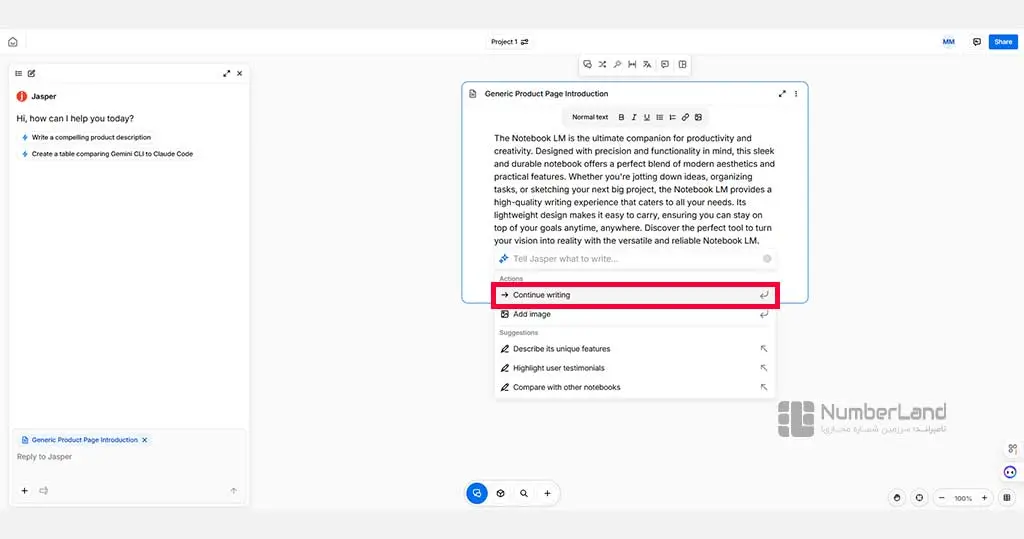
Task: Remove the Generic Product Page Introduction chip
Action: (x=144, y=440)
